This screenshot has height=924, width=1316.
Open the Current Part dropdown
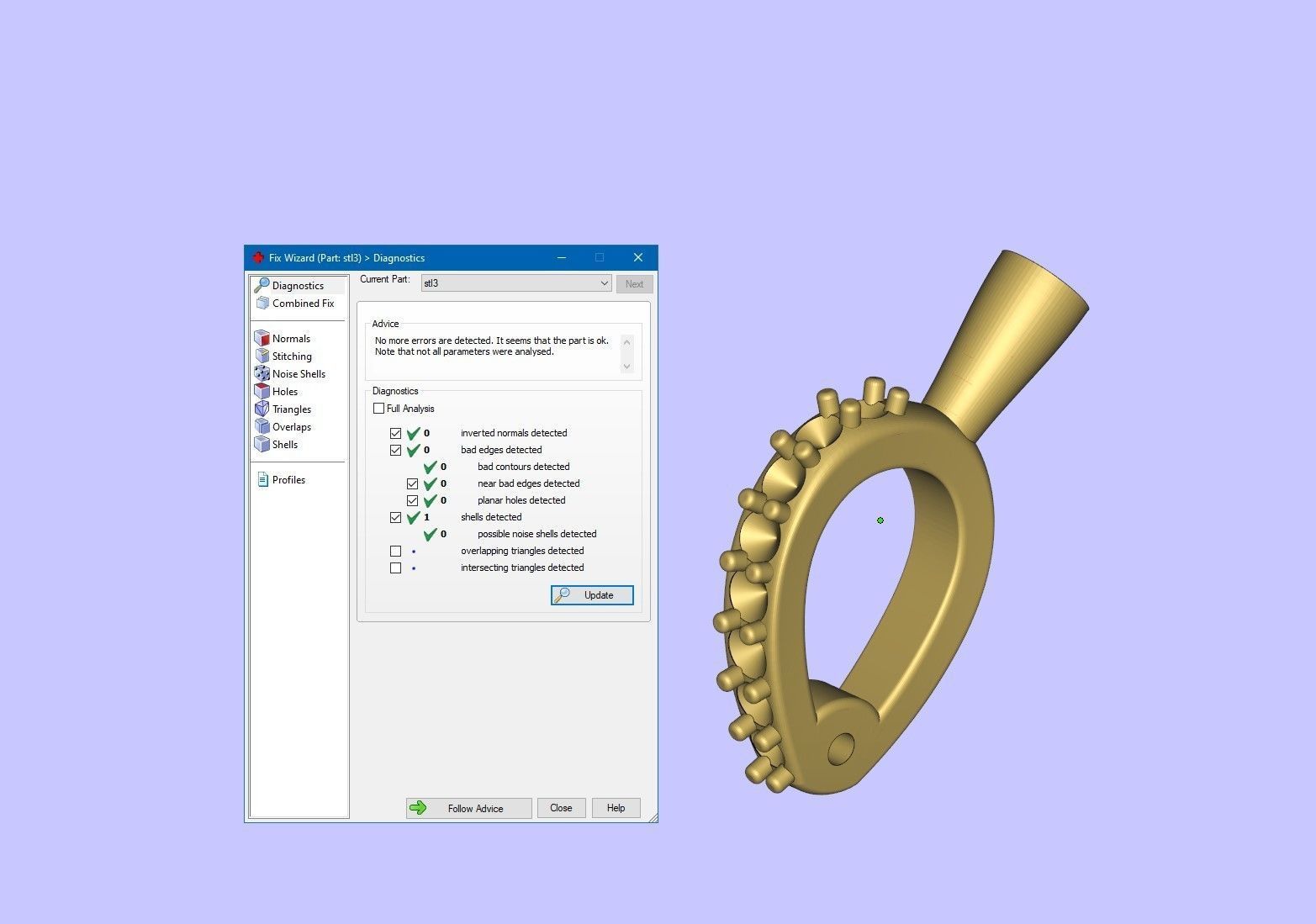[516, 283]
